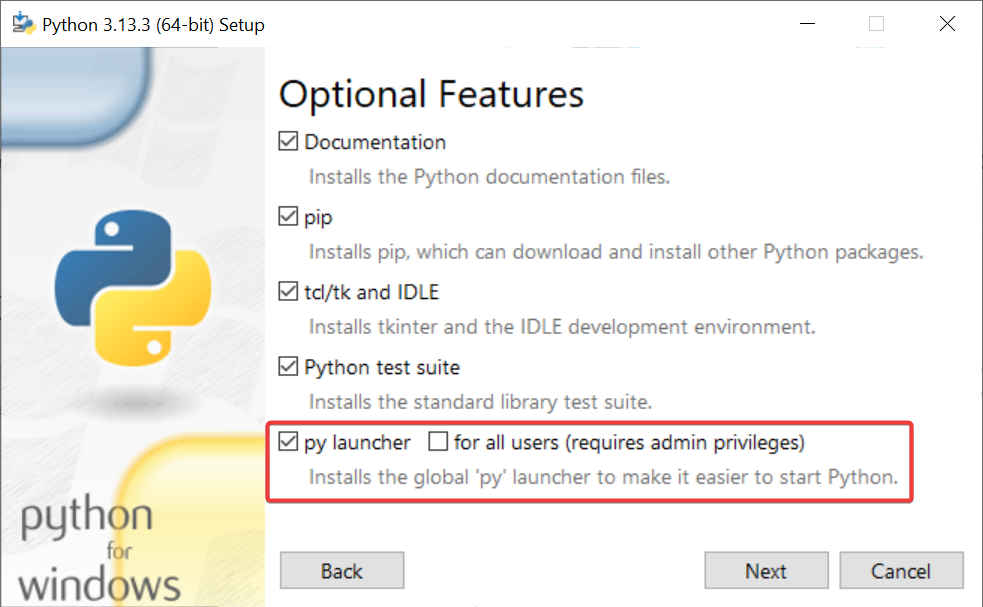Close the Python Setup dialog

947,24
